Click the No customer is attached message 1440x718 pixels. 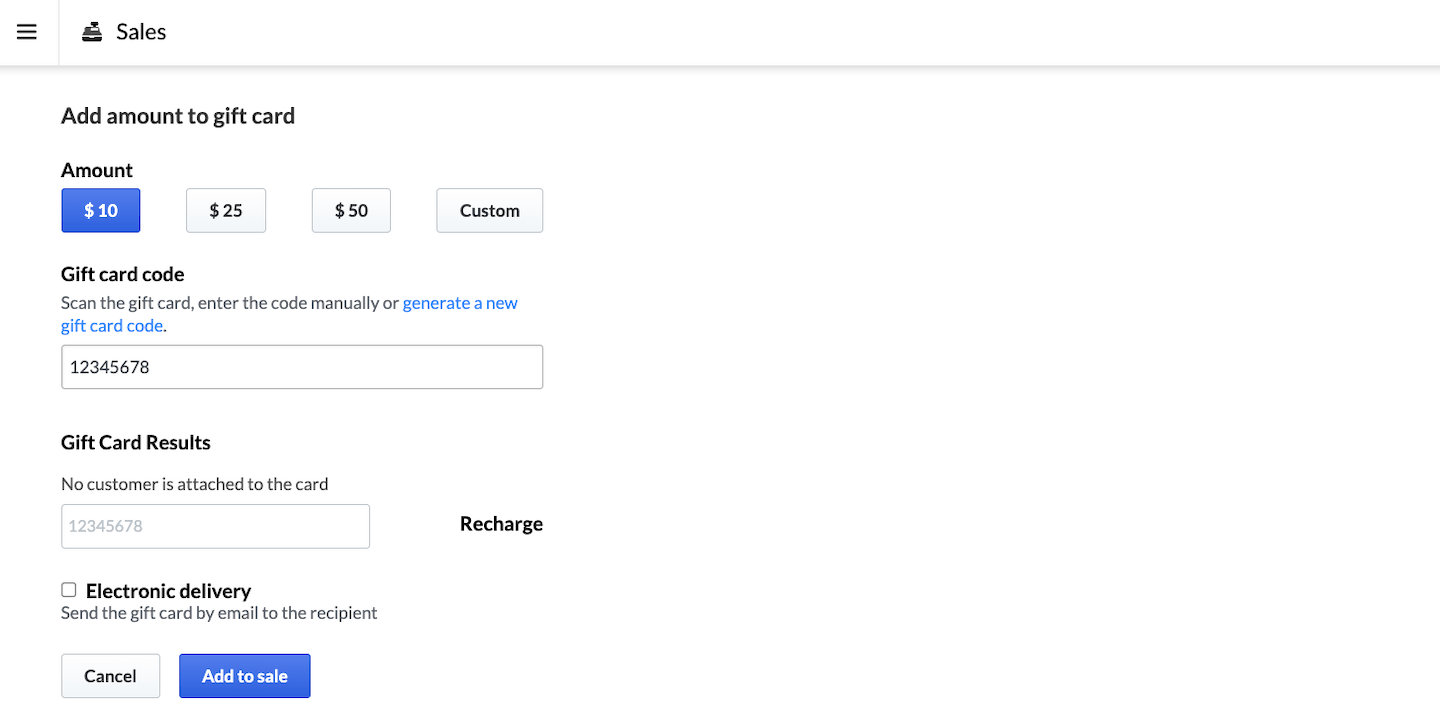click(194, 483)
